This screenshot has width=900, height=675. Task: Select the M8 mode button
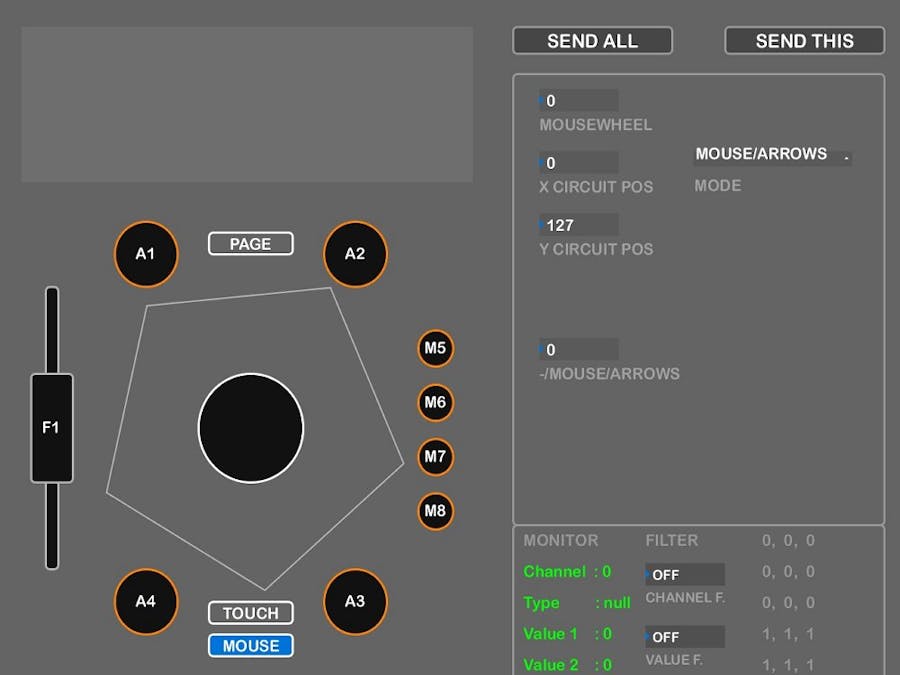coord(435,511)
